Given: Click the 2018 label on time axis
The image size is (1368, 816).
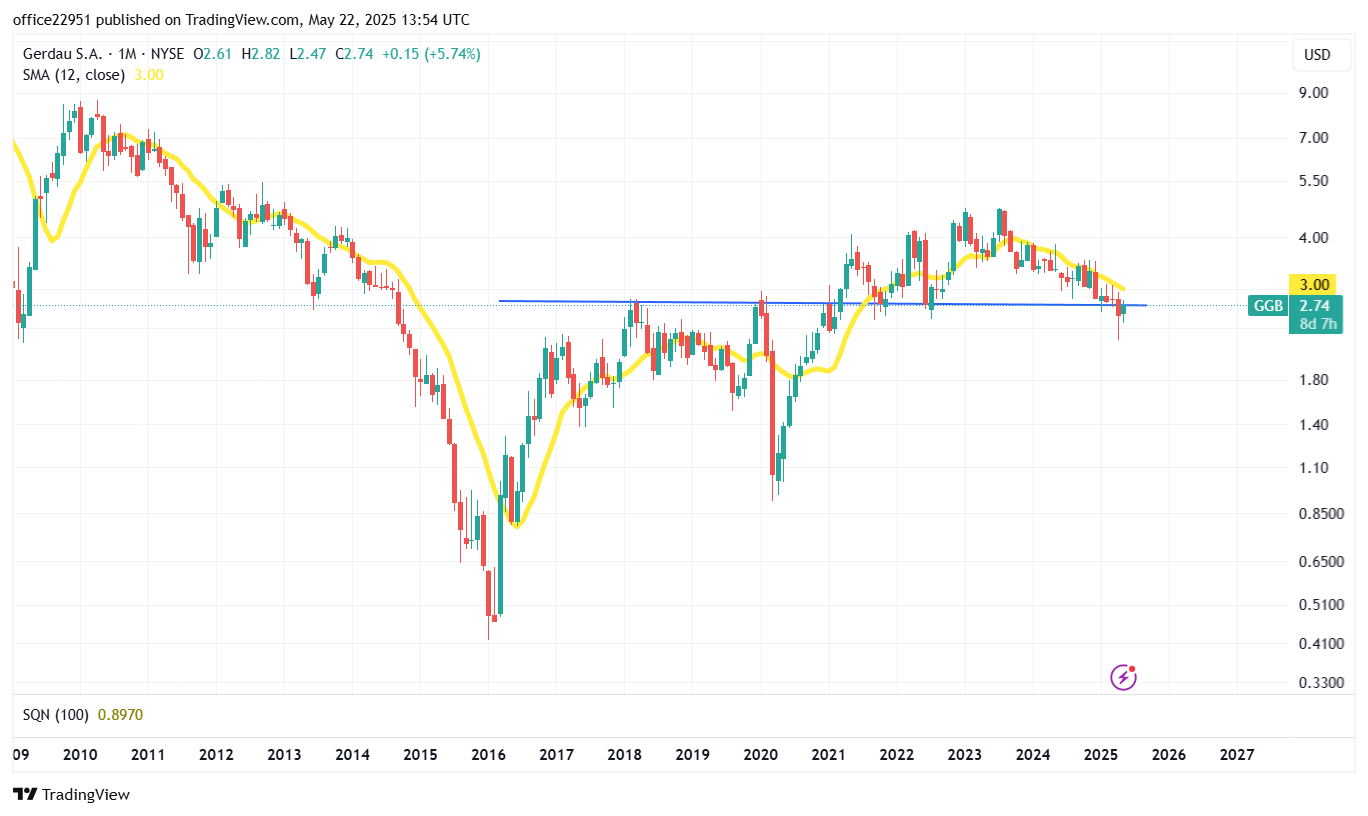Looking at the screenshot, I should (x=625, y=755).
